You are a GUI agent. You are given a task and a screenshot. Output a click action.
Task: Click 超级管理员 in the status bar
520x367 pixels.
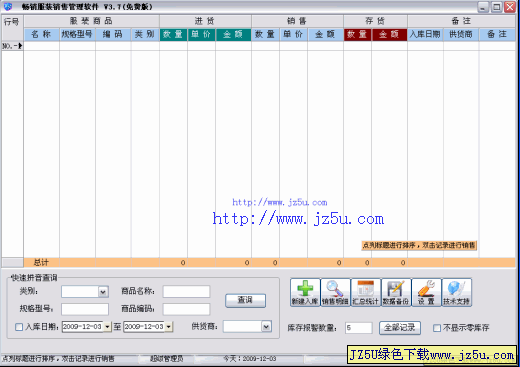point(166,359)
